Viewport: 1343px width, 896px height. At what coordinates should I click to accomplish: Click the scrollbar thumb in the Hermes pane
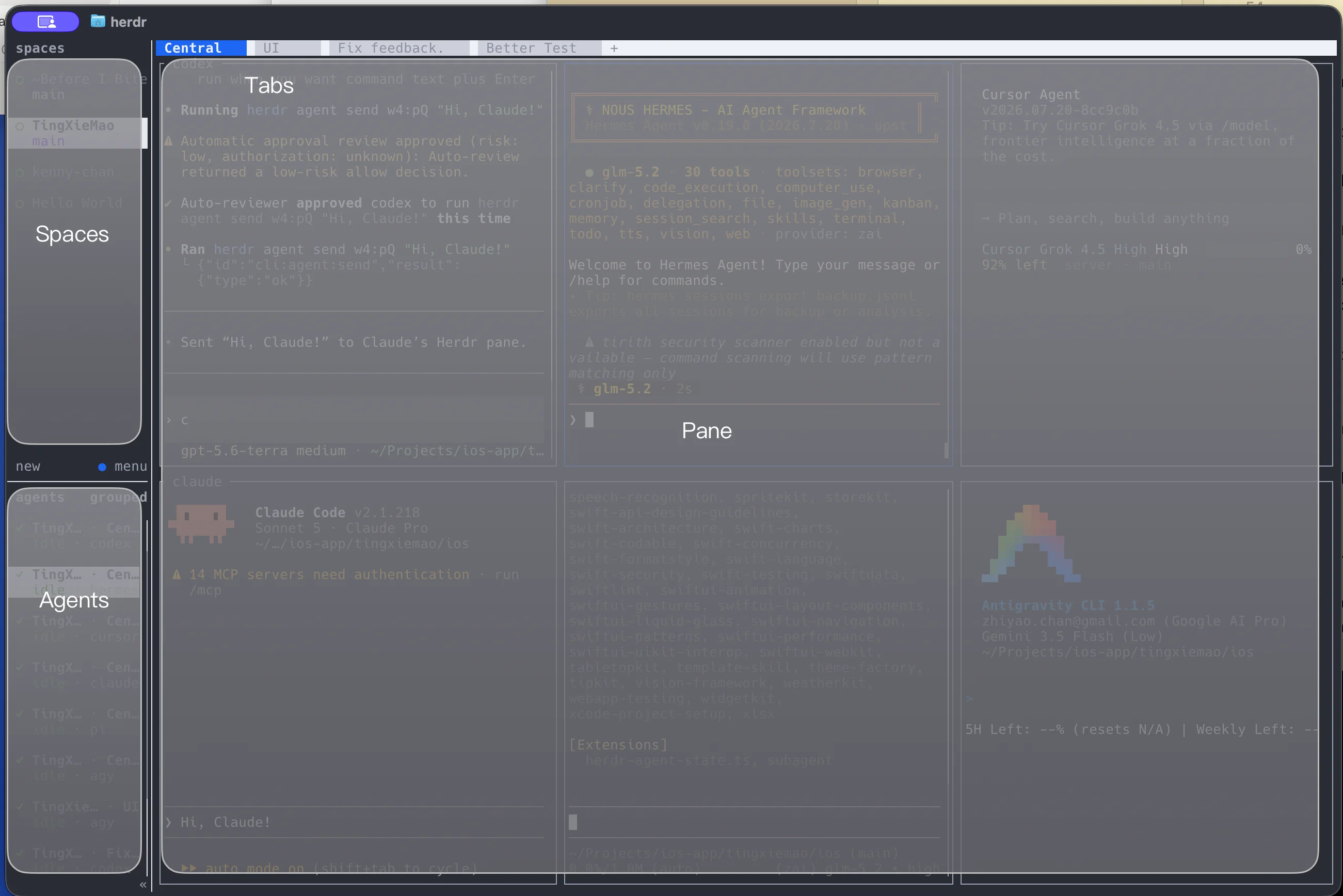[x=947, y=450]
